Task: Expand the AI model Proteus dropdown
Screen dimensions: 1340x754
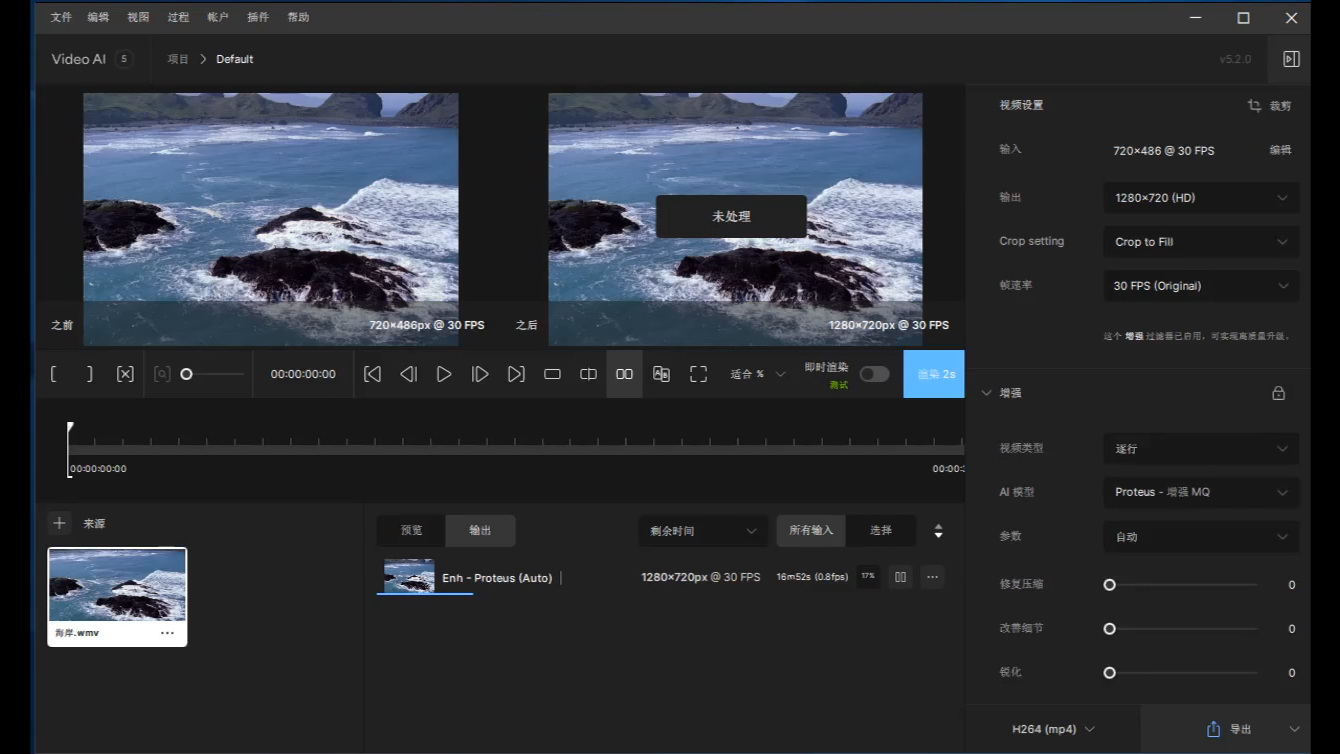Action: 1200,492
